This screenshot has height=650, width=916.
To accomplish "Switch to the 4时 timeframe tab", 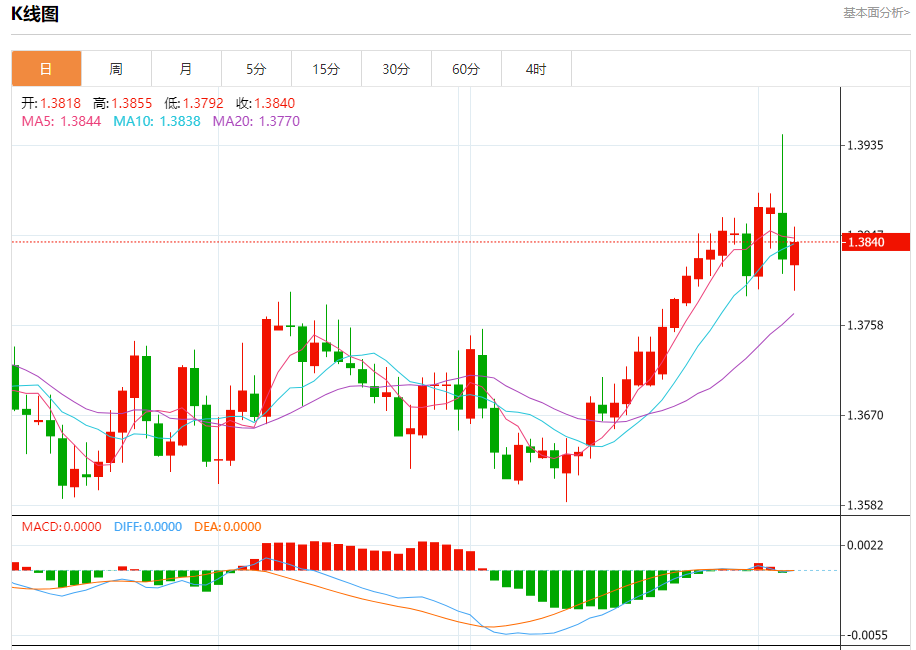I will coord(536,69).
